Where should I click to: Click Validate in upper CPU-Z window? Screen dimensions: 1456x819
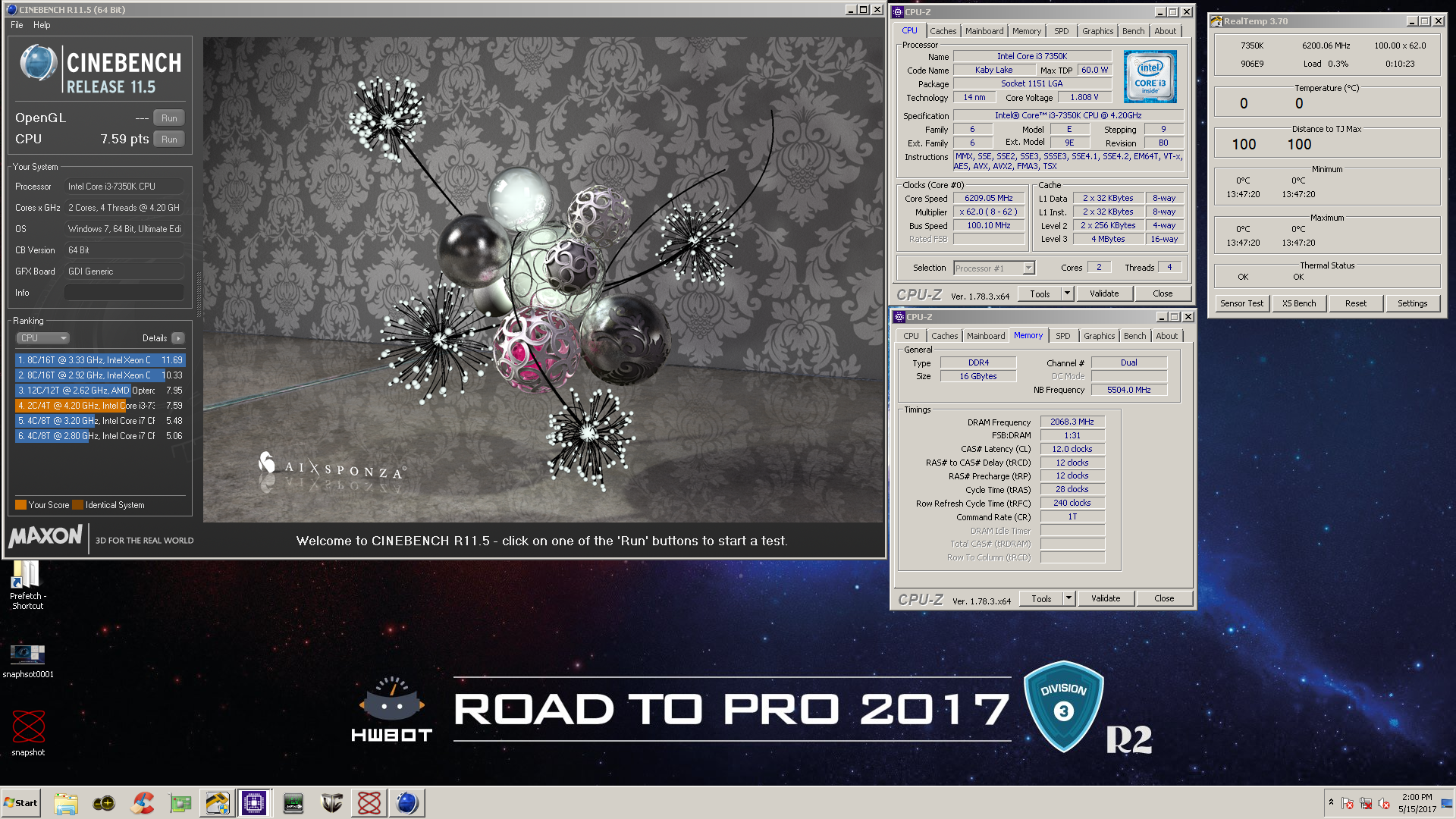point(1104,294)
